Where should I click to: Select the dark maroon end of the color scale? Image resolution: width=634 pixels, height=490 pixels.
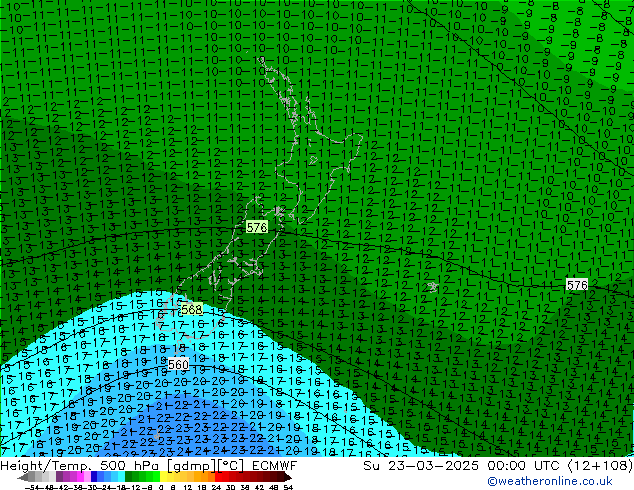click(x=284, y=477)
